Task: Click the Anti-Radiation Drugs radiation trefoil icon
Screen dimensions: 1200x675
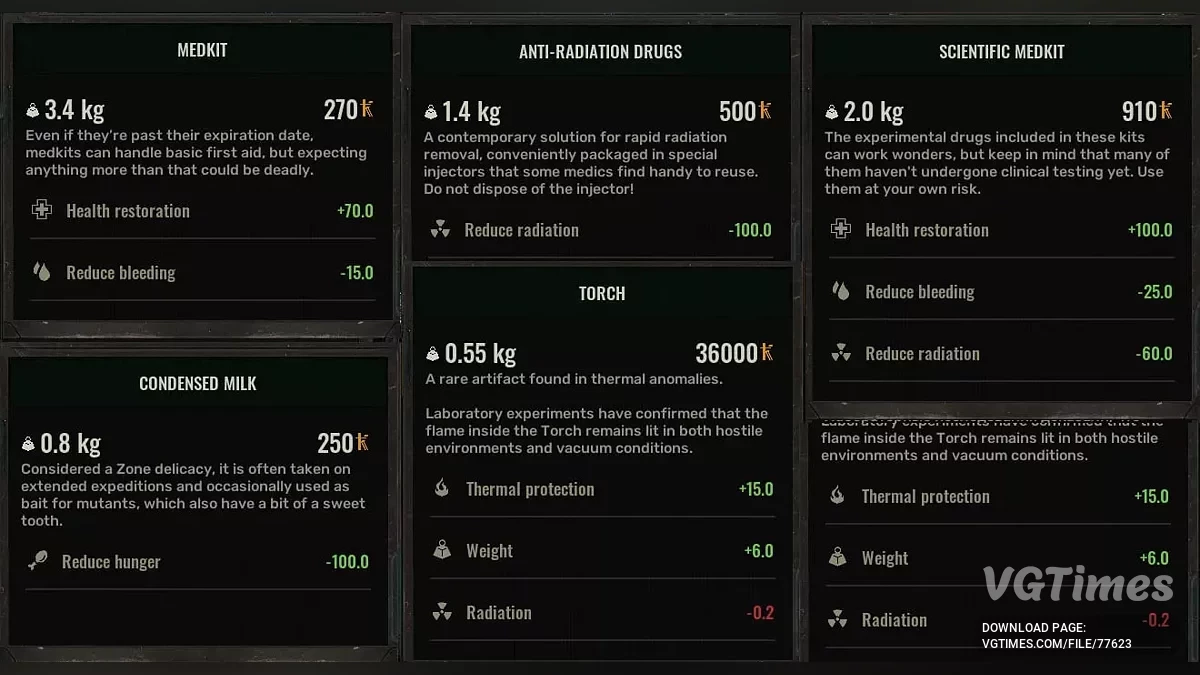Action: [440, 230]
